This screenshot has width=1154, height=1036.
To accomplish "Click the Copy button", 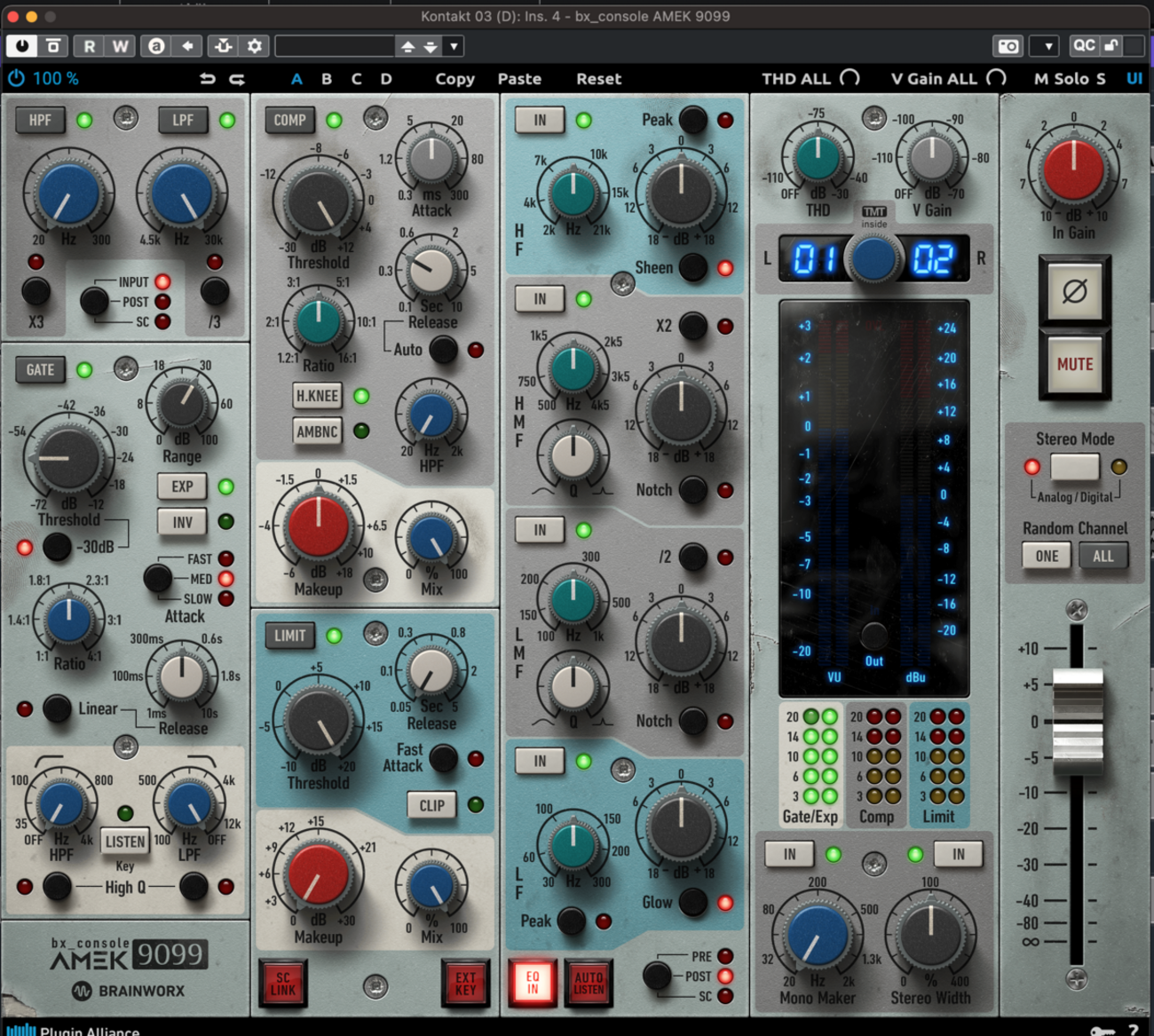I will [454, 79].
